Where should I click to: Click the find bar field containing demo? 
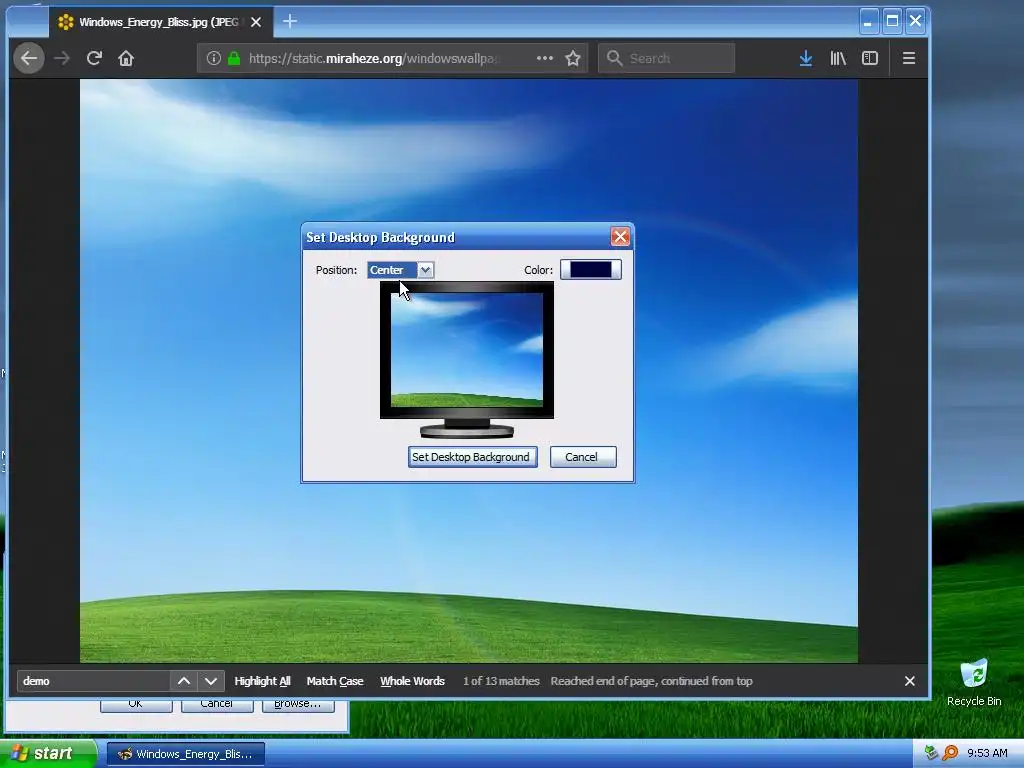[93, 681]
